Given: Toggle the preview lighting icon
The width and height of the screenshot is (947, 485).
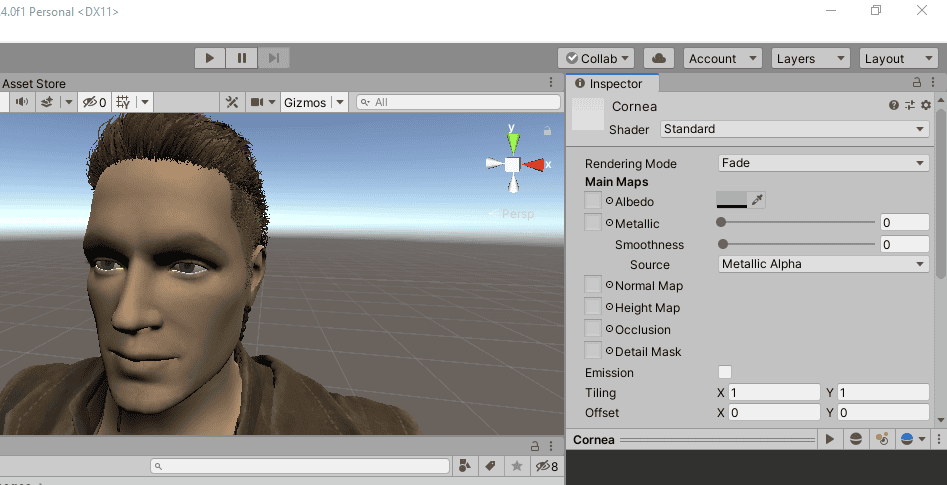Looking at the screenshot, I should (x=882, y=439).
